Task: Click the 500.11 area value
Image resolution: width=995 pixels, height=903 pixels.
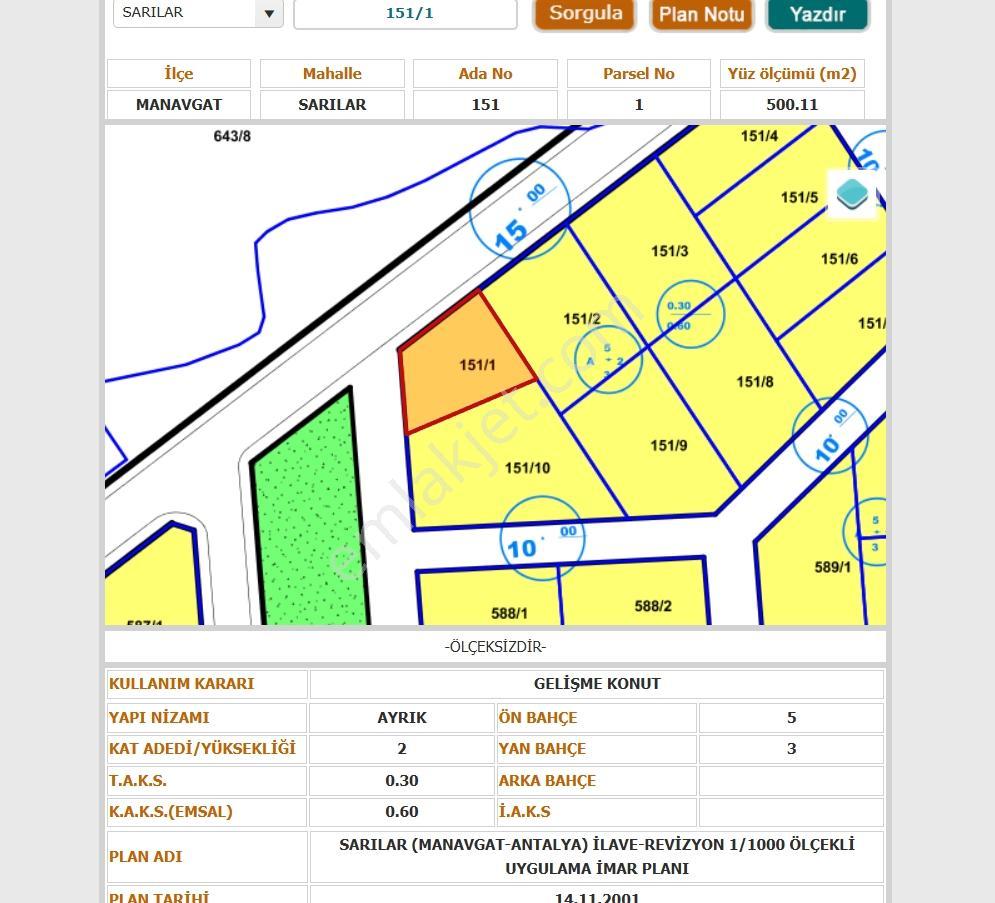Action: [x=792, y=105]
